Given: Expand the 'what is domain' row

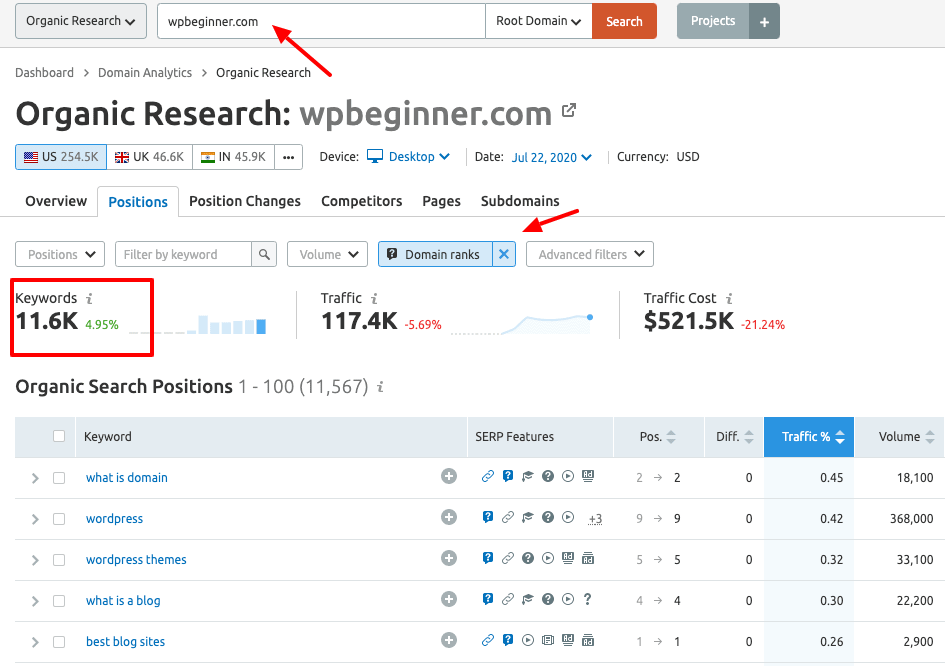Looking at the screenshot, I should (35, 478).
